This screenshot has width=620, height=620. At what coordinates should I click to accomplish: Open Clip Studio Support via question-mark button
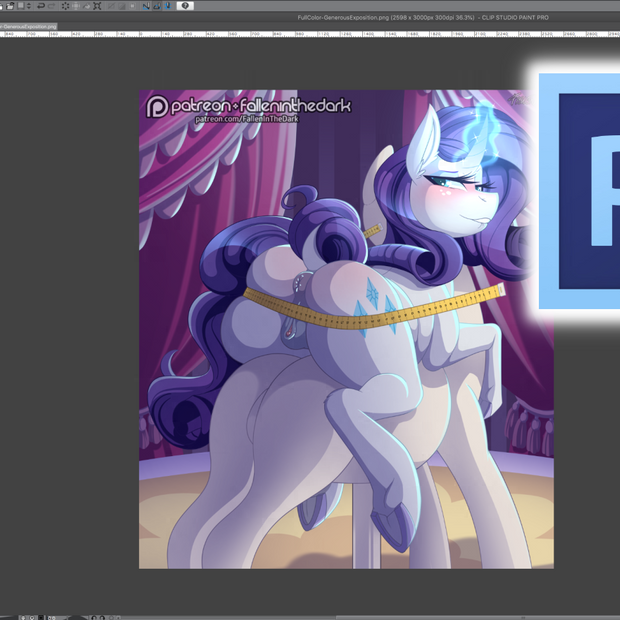pyautogui.click(x=185, y=6)
